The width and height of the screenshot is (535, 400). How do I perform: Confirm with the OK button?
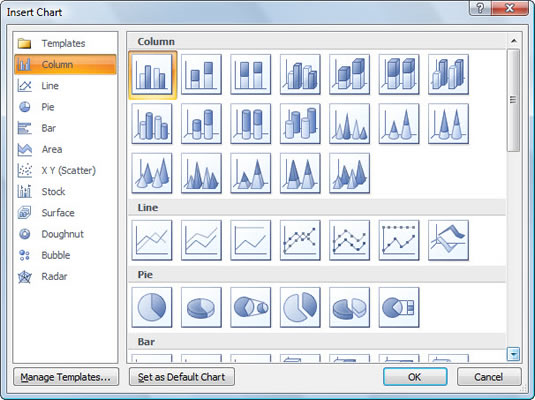(415, 377)
